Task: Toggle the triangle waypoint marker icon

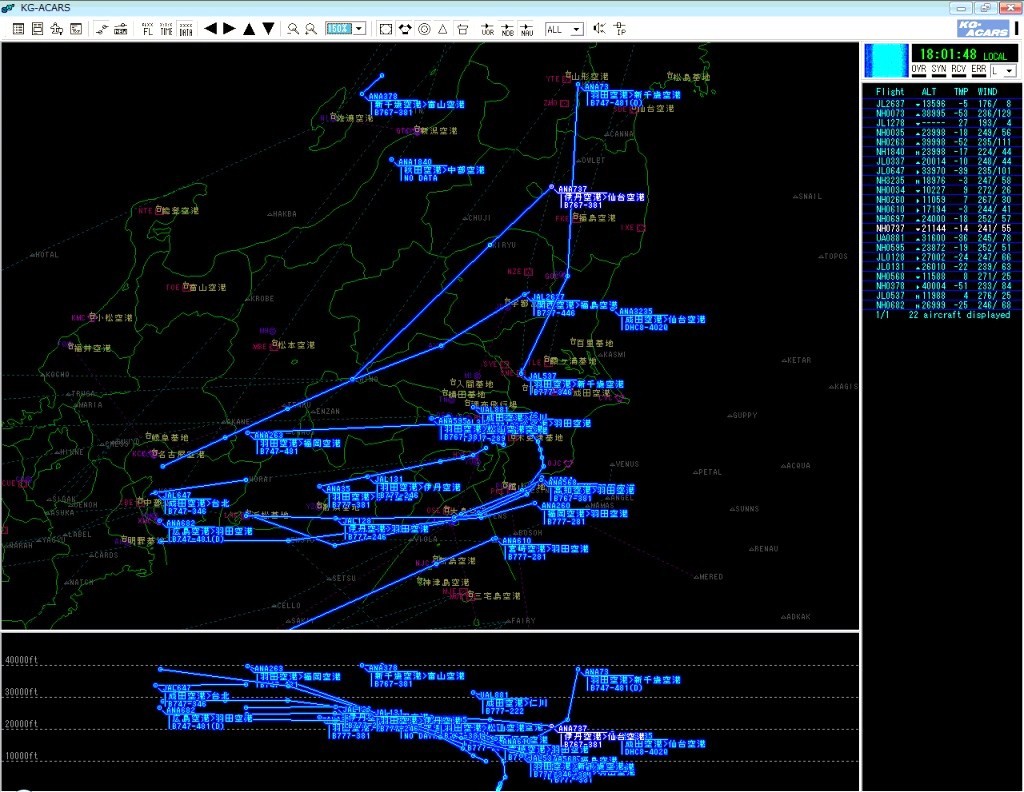Action: [443, 29]
